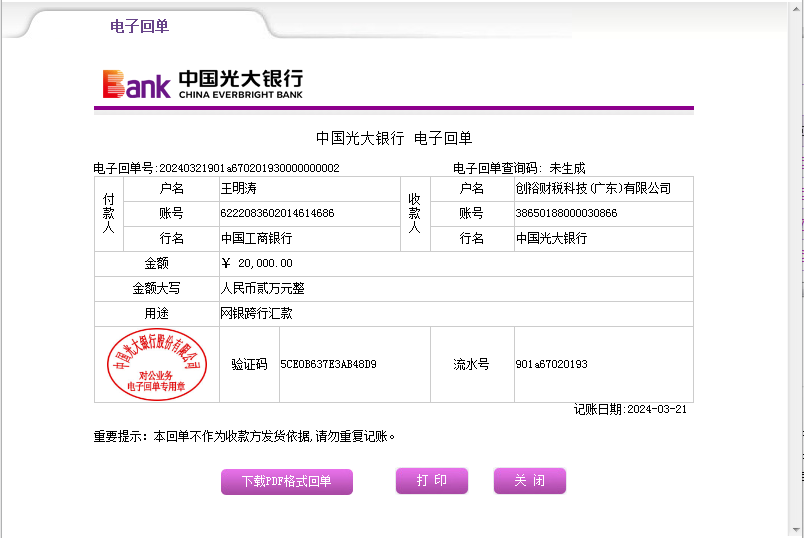Click the 下载PDF格式回单 button
Image resolution: width=804 pixels, height=538 pixels.
point(287,481)
